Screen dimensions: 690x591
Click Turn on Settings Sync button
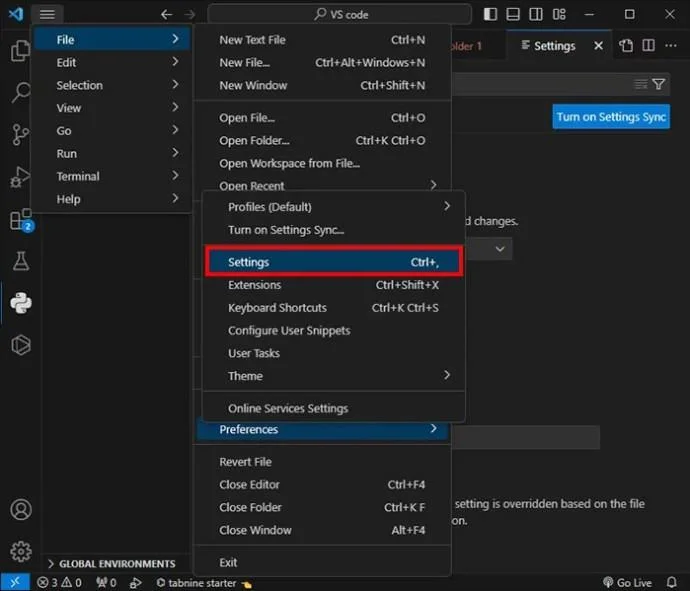[611, 117]
